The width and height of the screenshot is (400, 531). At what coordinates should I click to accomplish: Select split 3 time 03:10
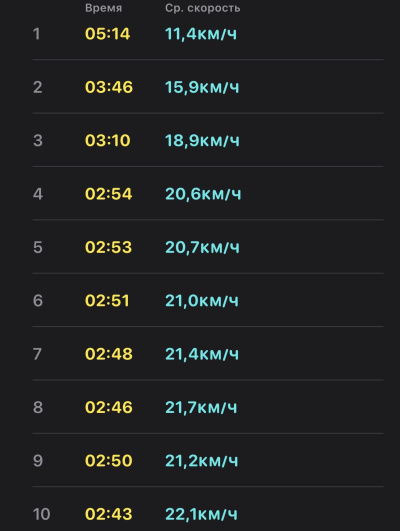coord(107,140)
